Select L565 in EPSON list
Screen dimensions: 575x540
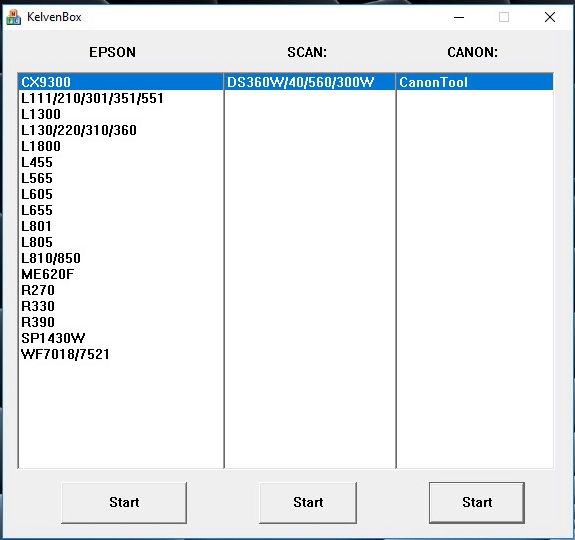121,178
